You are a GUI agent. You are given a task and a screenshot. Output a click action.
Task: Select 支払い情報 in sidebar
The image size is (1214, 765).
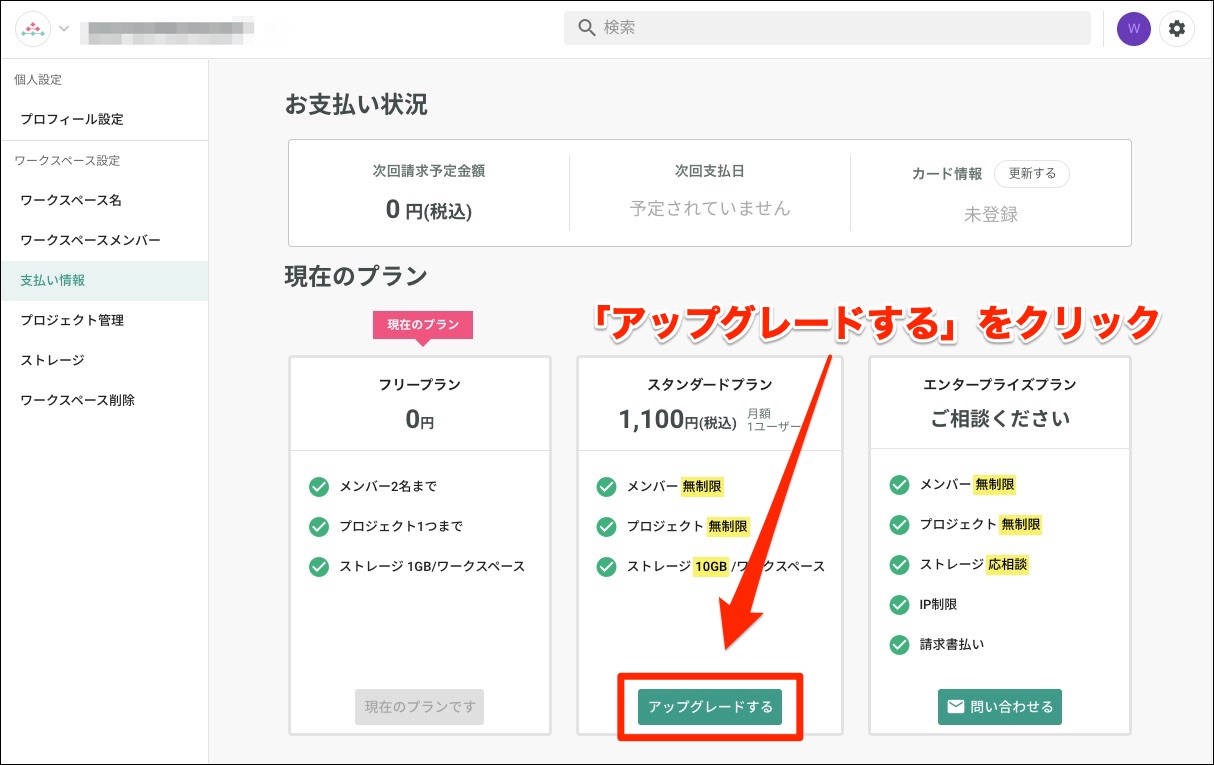click(53, 280)
